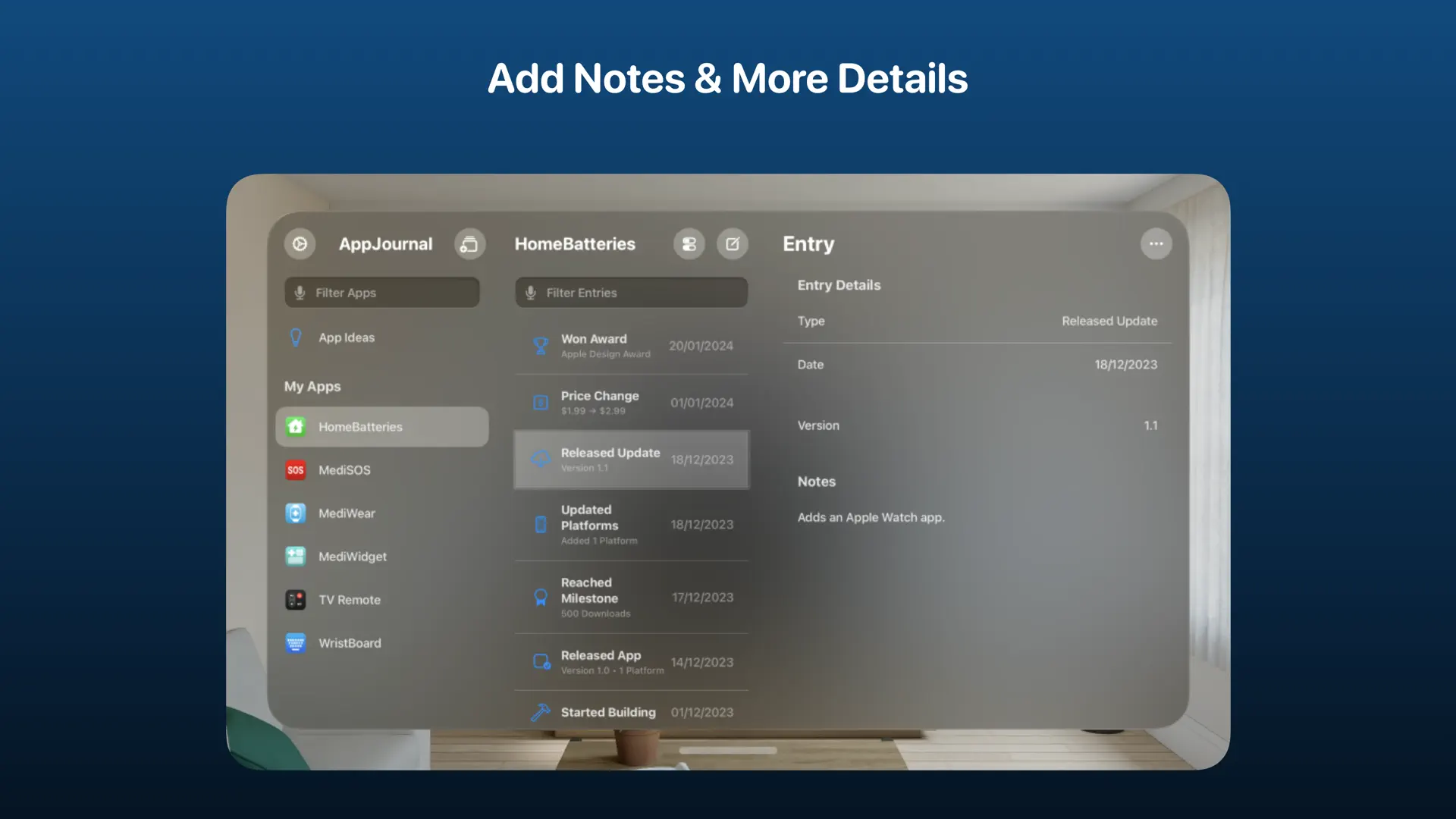
Task: Click the microphone icon in Filter Entries field
Action: tap(529, 292)
